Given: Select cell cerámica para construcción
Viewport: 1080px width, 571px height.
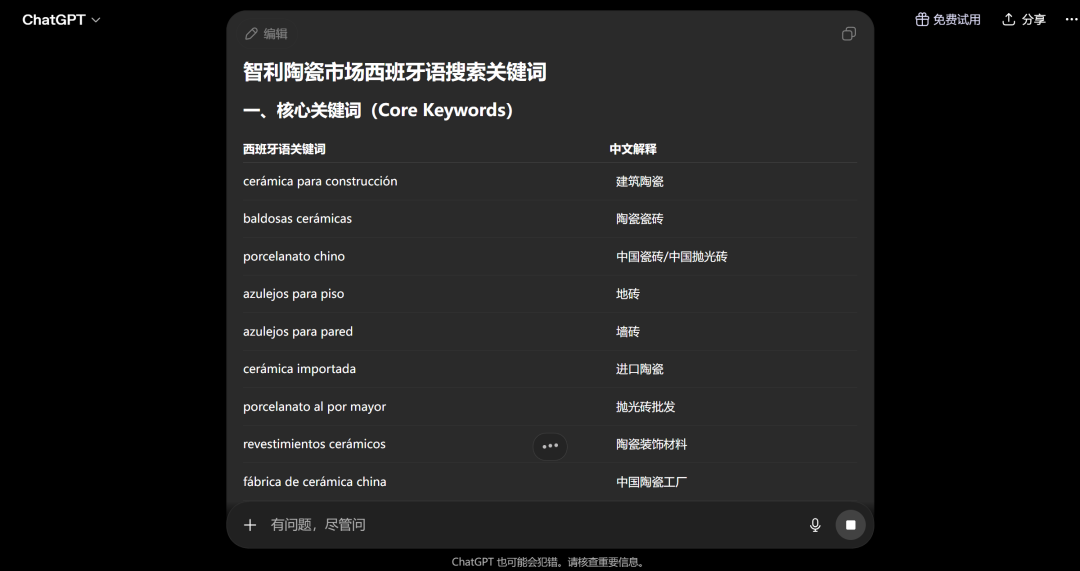Looking at the screenshot, I should pyautogui.click(x=320, y=181).
